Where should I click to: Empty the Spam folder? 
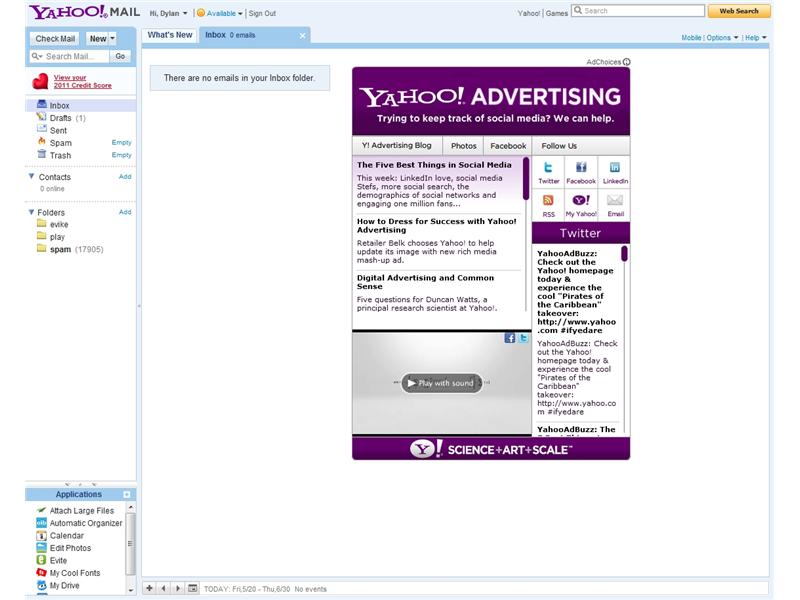coord(122,142)
